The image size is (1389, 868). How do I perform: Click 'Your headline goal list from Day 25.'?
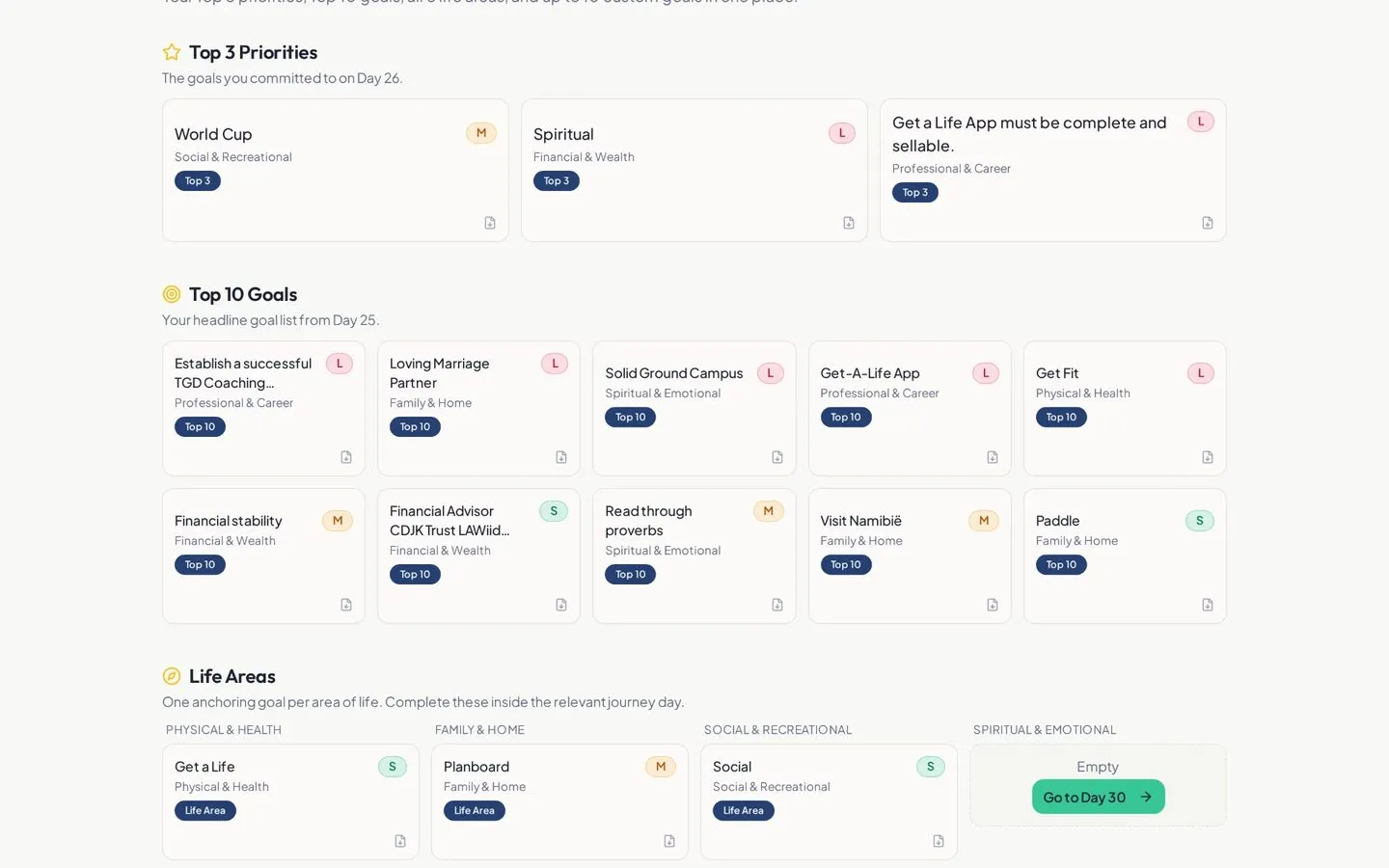coord(271,320)
